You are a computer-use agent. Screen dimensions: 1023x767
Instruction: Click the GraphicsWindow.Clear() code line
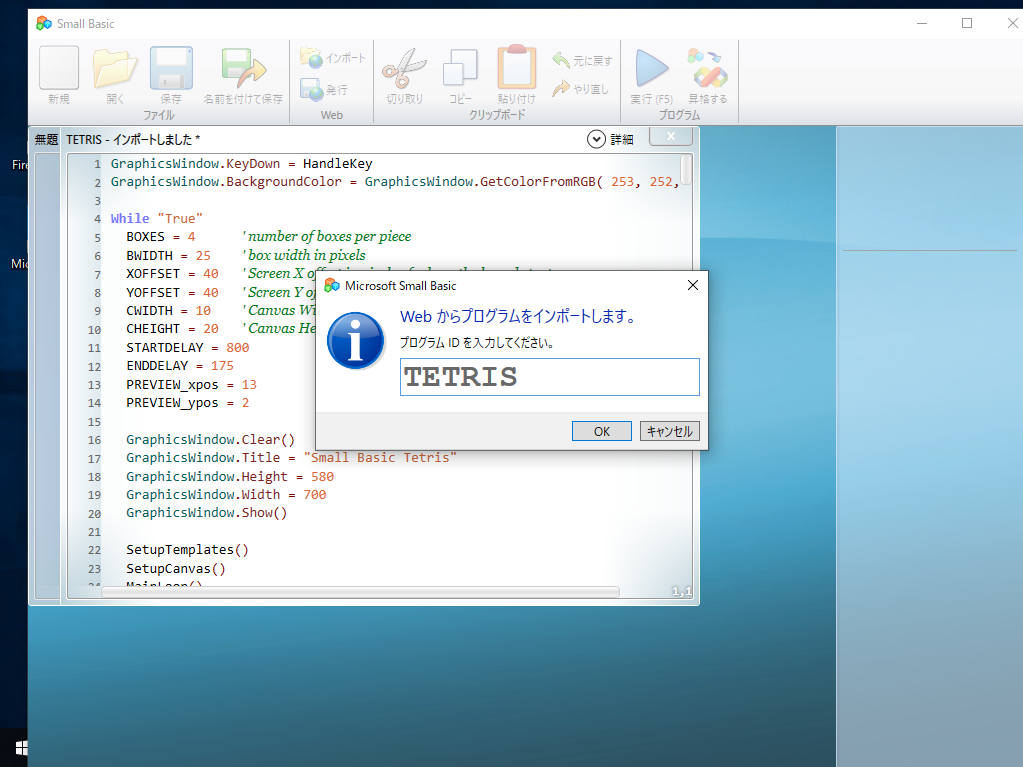pos(211,440)
